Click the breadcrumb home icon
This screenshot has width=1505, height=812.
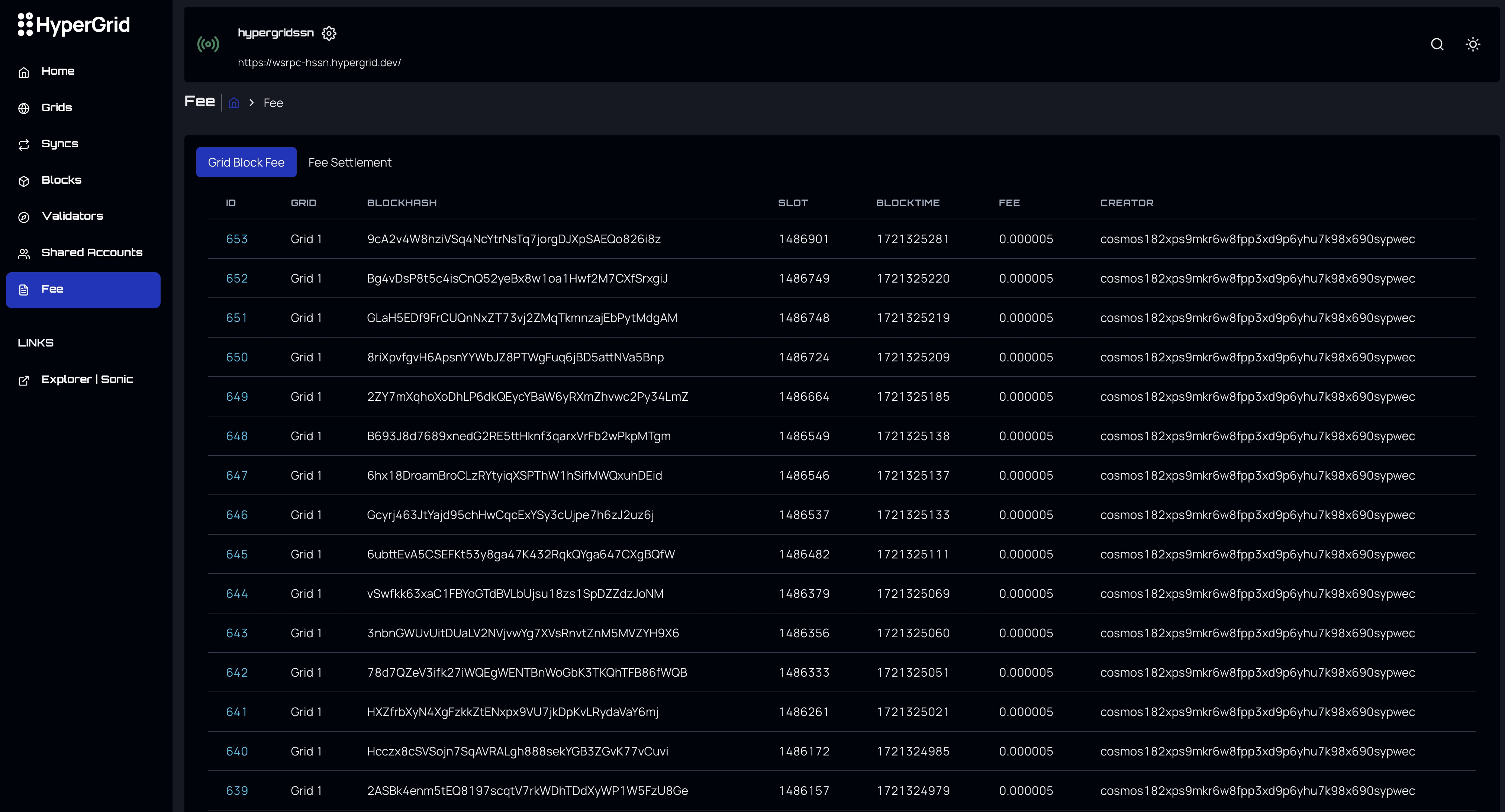click(234, 103)
